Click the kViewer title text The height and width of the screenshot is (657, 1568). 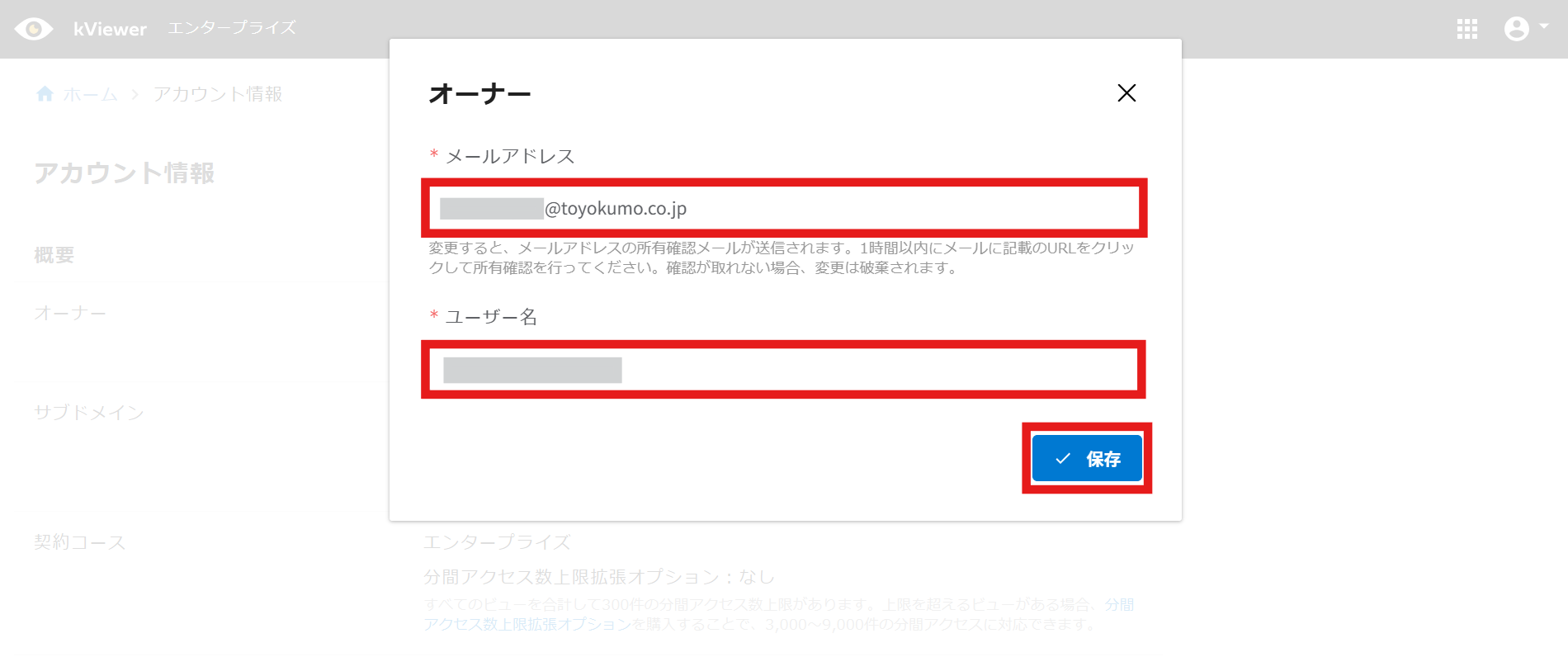point(110,29)
